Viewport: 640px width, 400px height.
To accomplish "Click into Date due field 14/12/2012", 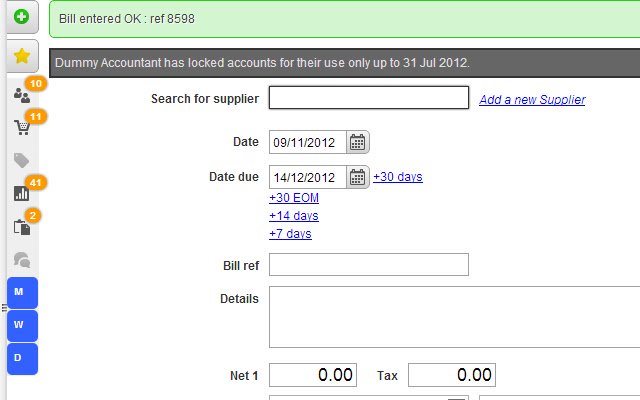I will pyautogui.click(x=308, y=177).
